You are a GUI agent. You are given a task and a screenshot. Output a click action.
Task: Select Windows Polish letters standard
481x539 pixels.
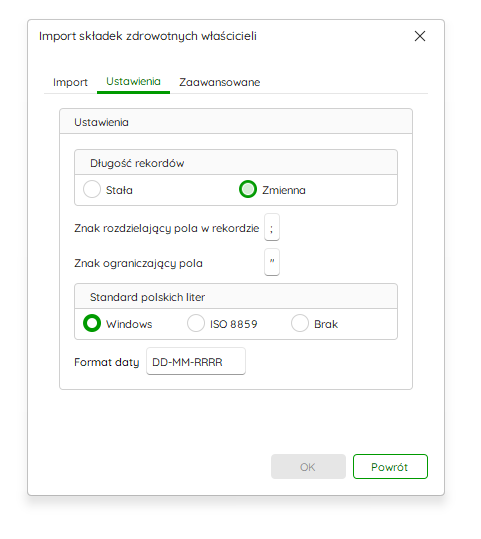point(92,323)
